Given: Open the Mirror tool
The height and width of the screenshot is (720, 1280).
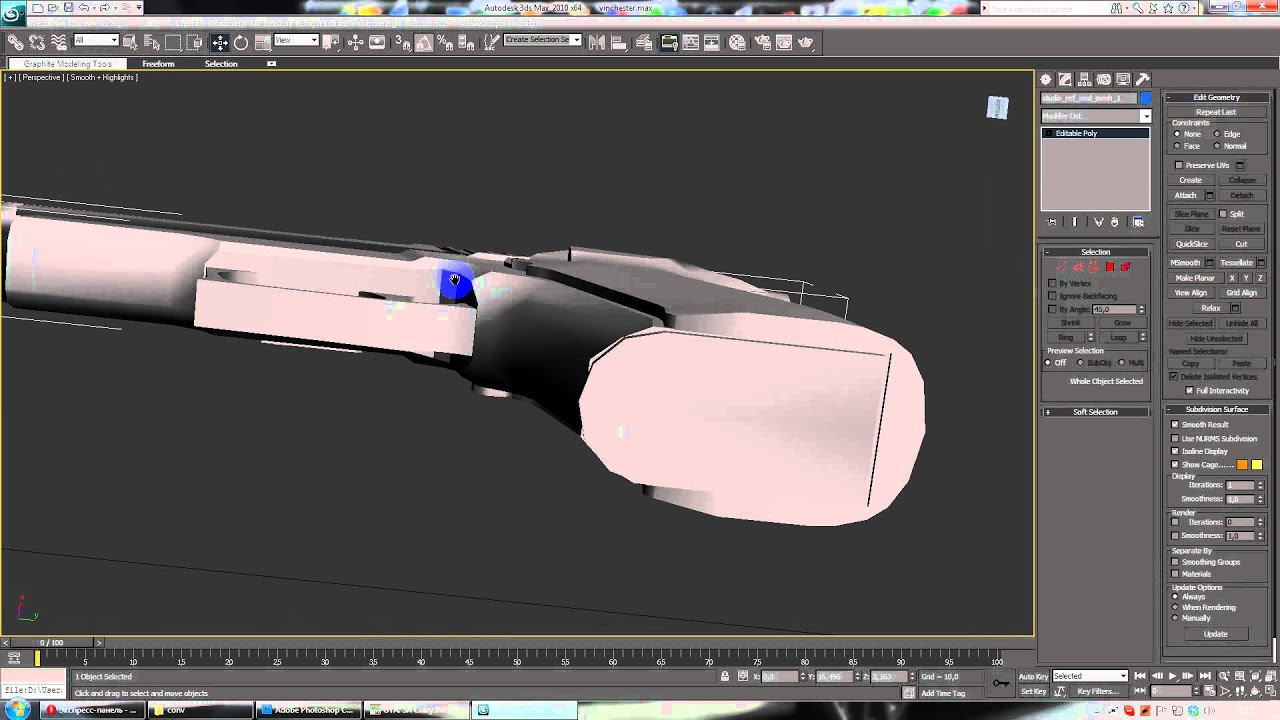Looking at the screenshot, I should (597, 42).
